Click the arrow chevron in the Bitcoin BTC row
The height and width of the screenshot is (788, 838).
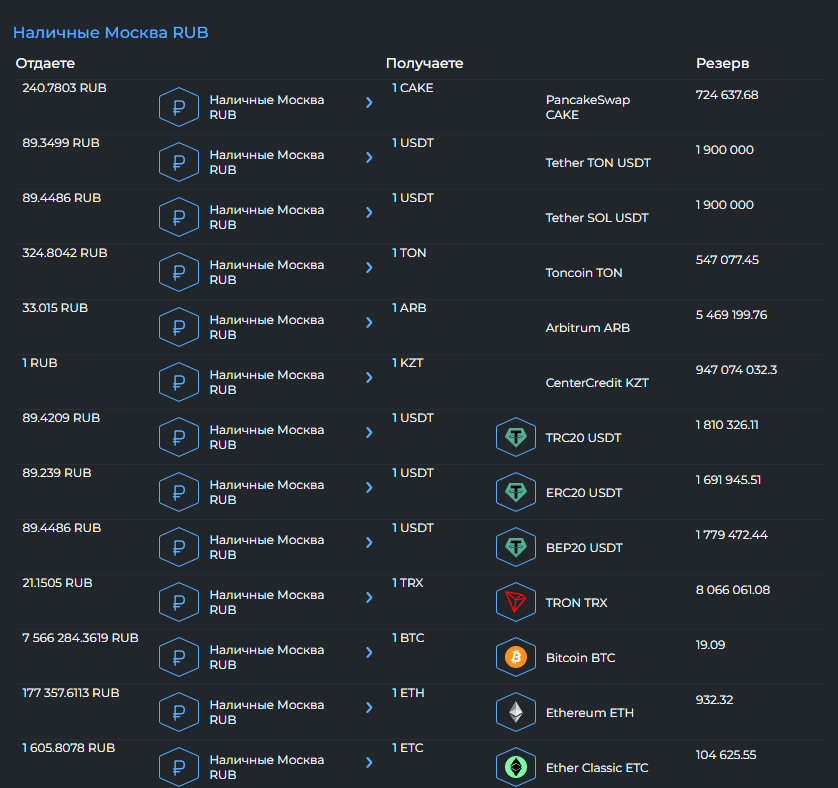click(x=369, y=653)
